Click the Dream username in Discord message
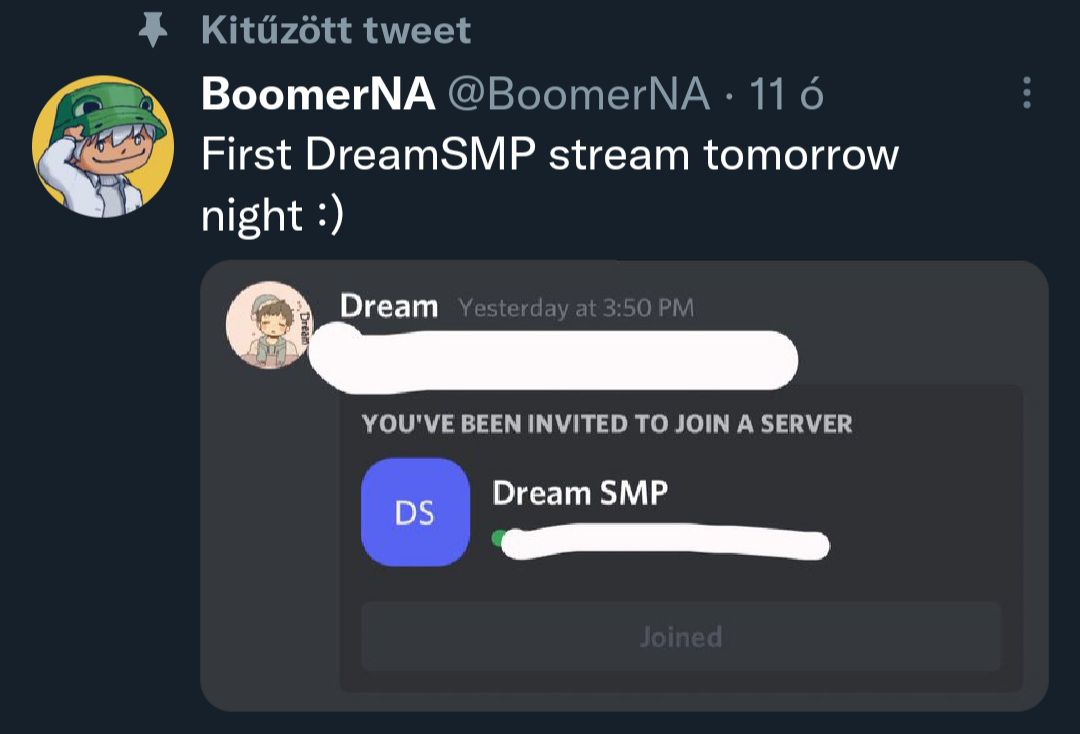The height and width of the screenshot is (734, 1080). (x=389, y=306)
